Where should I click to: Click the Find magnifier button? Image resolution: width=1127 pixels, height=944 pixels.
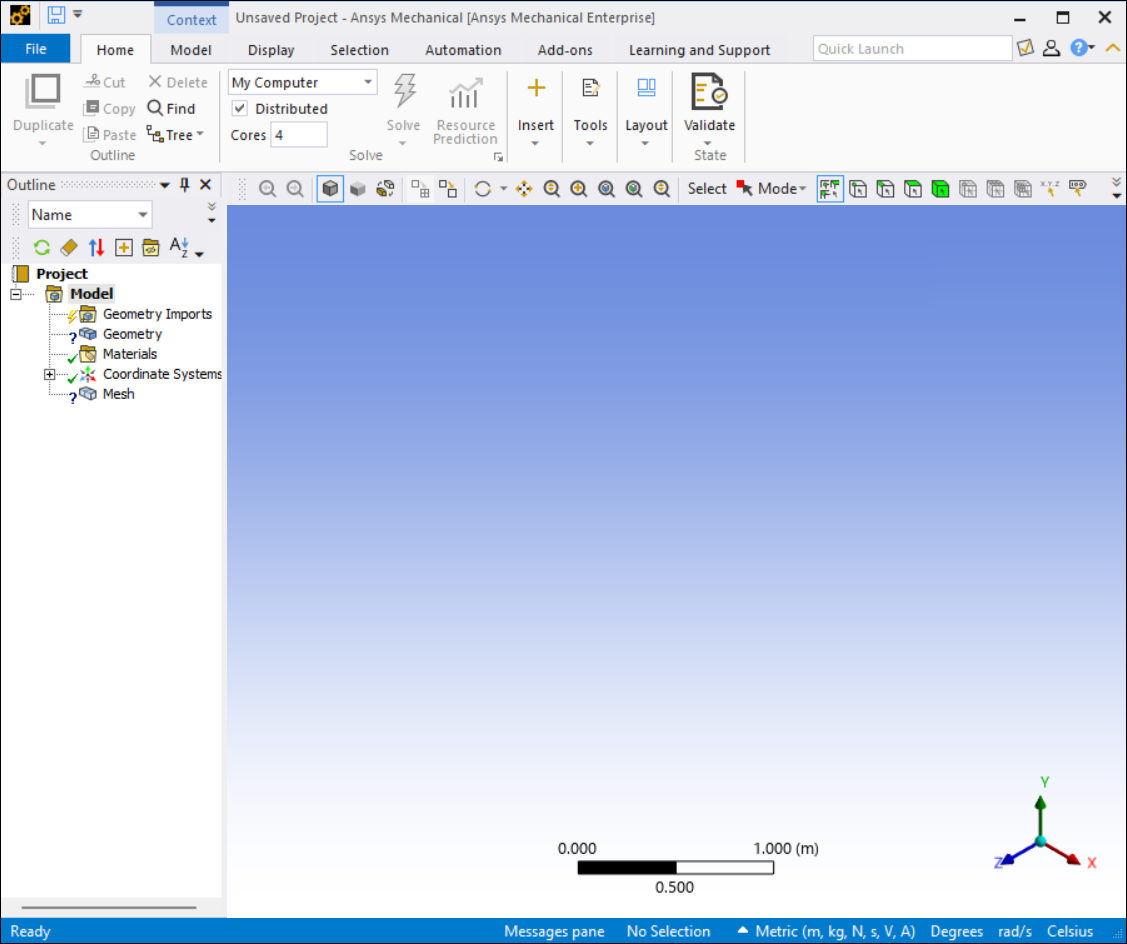(x=171, y=109)
